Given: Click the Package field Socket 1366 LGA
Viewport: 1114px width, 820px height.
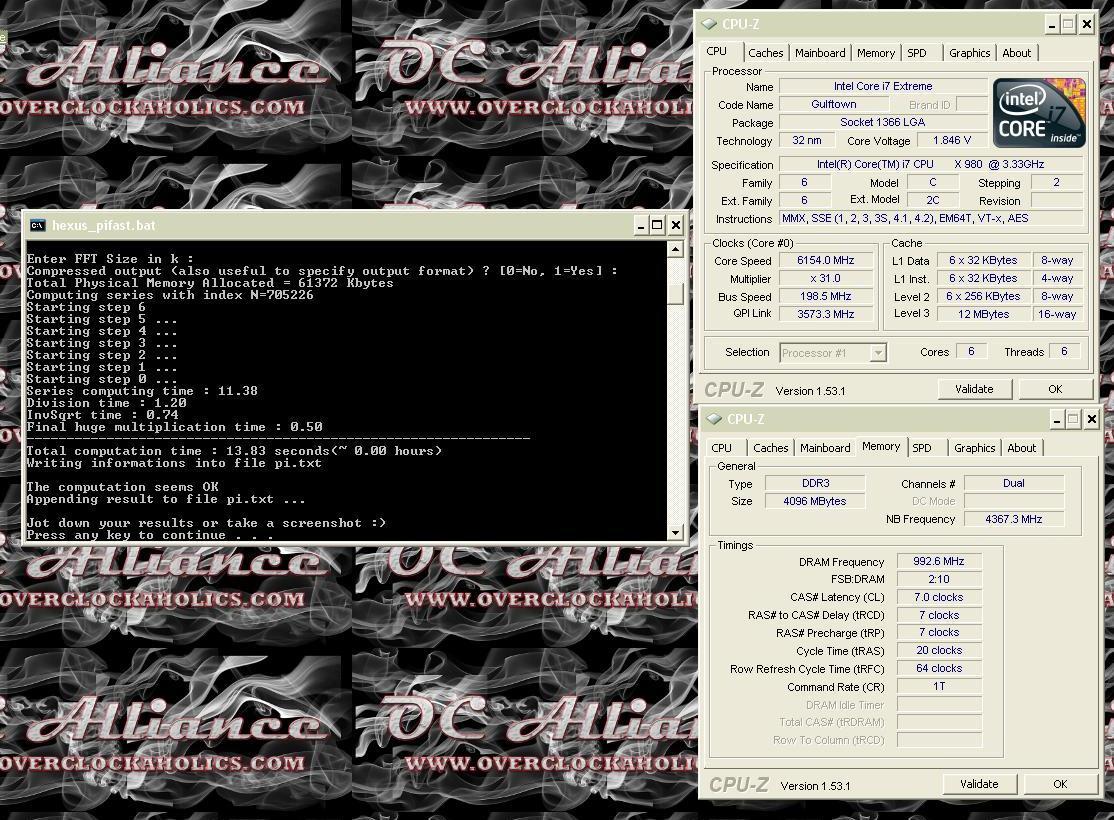Looking at the screenshot, I should point(883,122).
